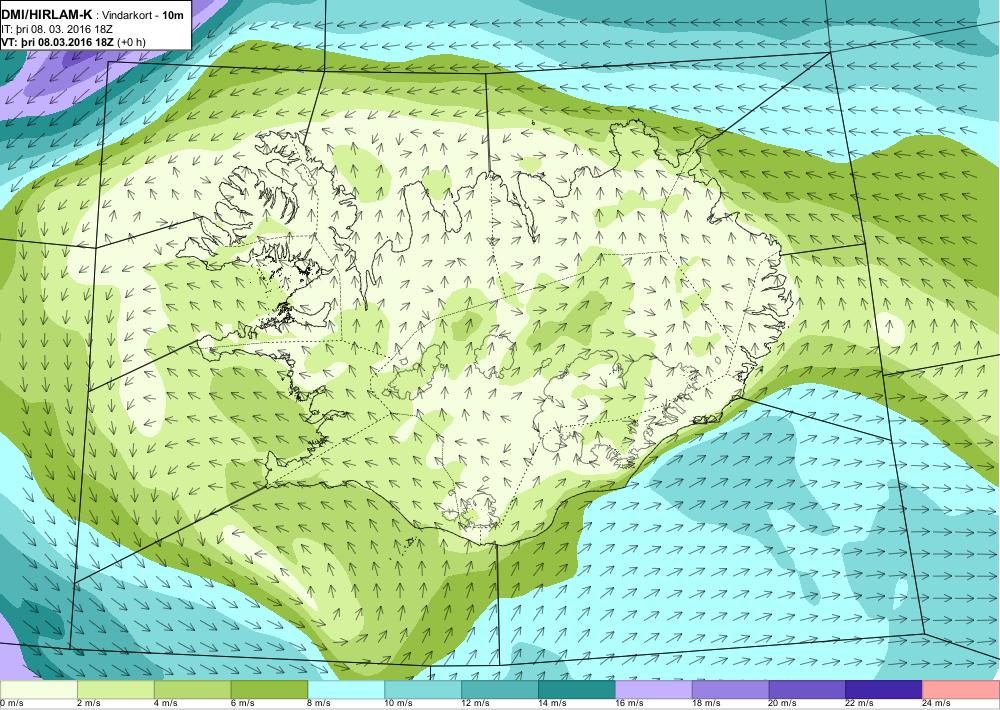Select the medium purple 18–20 m/s legend swatch
This screenshot has height=710, width=1000.
point(730,690)
